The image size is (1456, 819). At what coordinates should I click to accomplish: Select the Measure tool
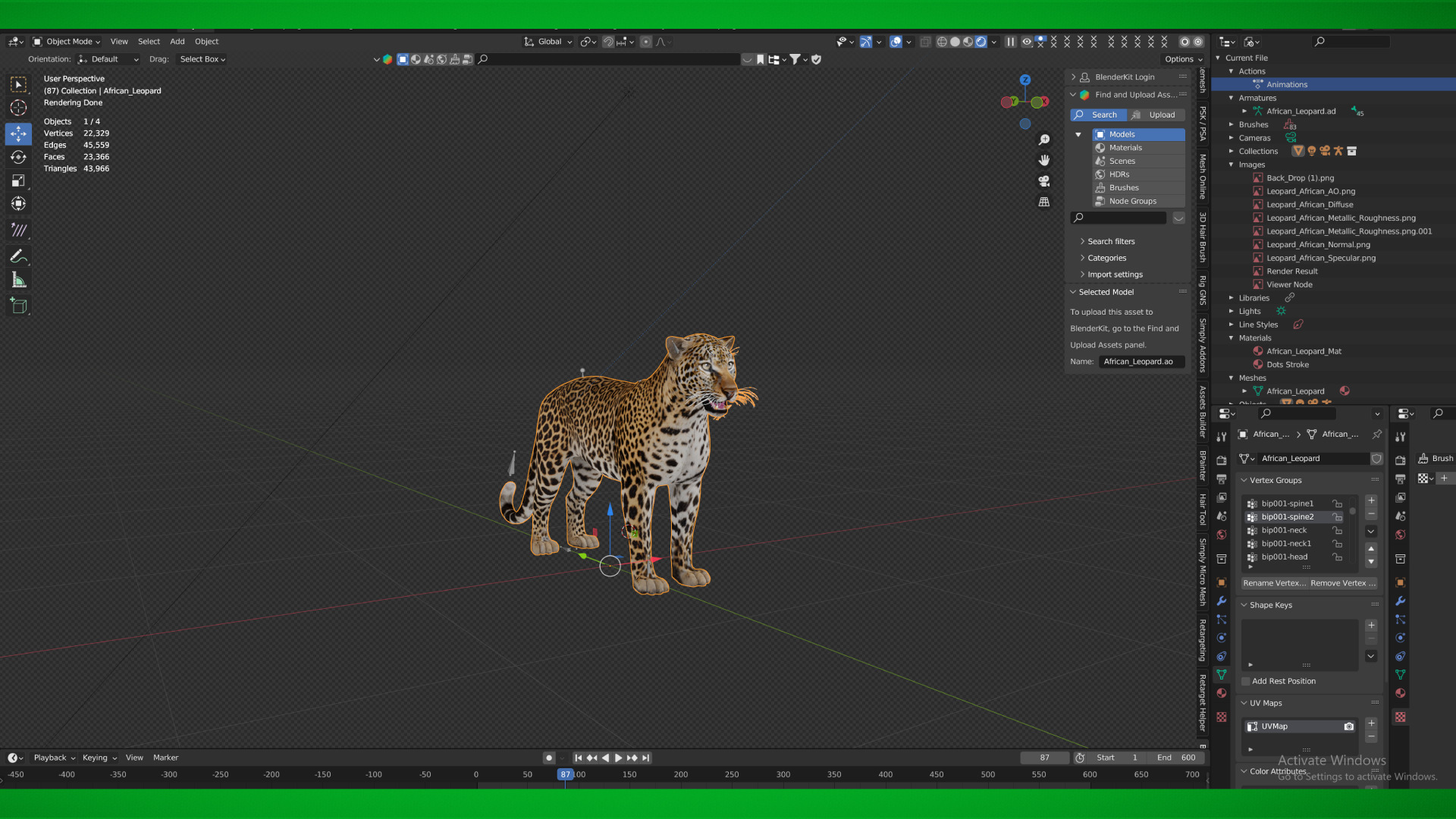pyautogui.click(x=18, y=281)
